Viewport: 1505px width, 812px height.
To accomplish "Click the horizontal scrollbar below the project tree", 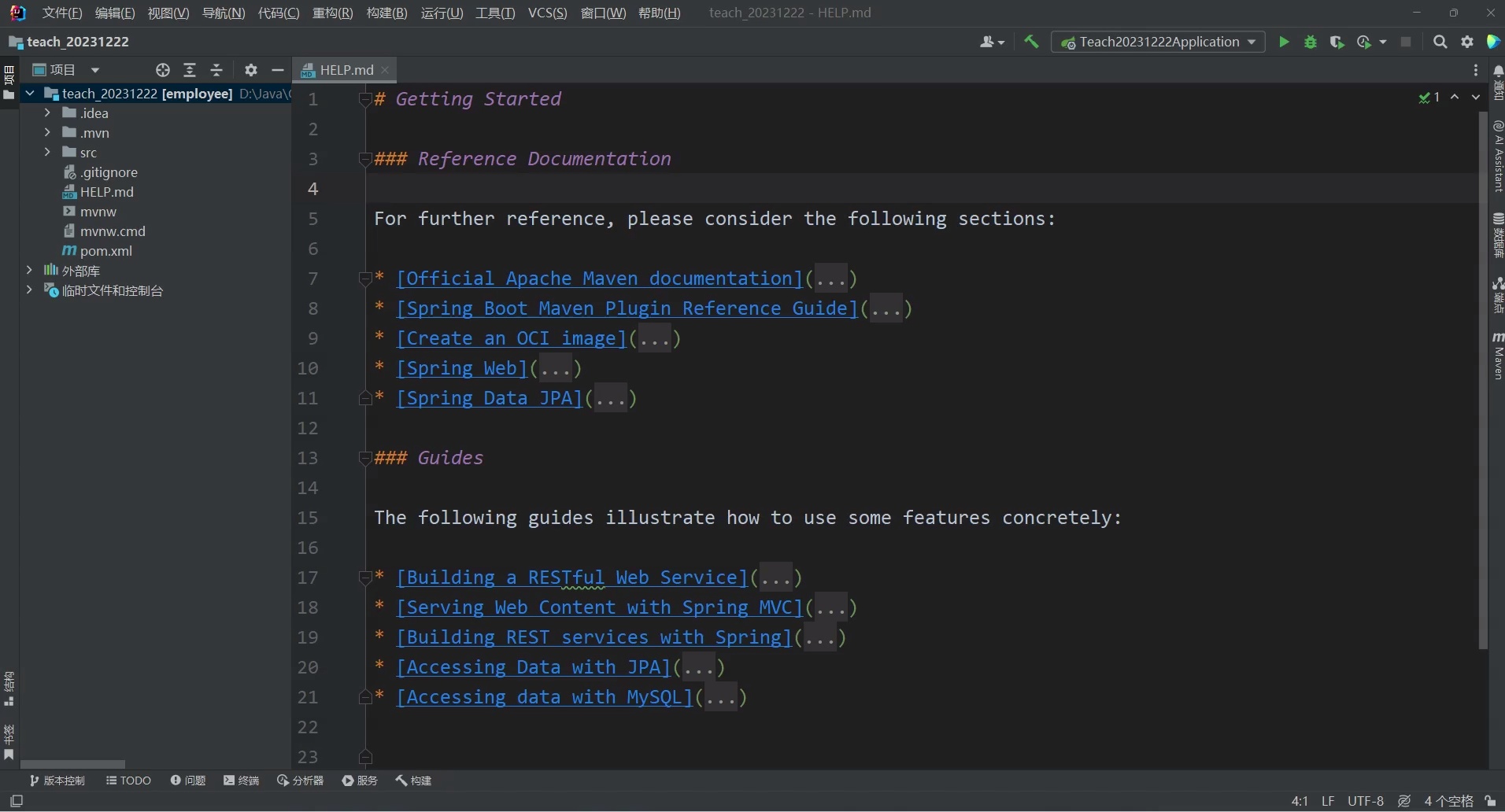I will 75,763.
